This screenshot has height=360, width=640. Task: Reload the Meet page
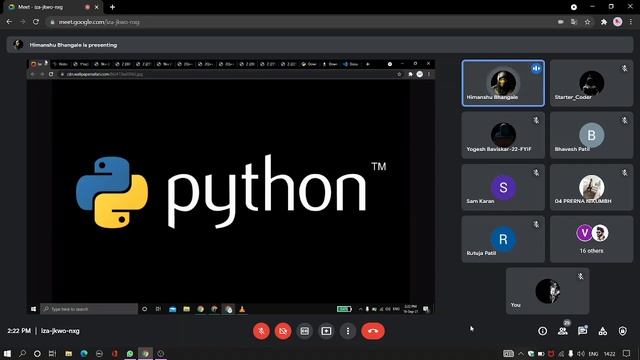click(36, 22)
